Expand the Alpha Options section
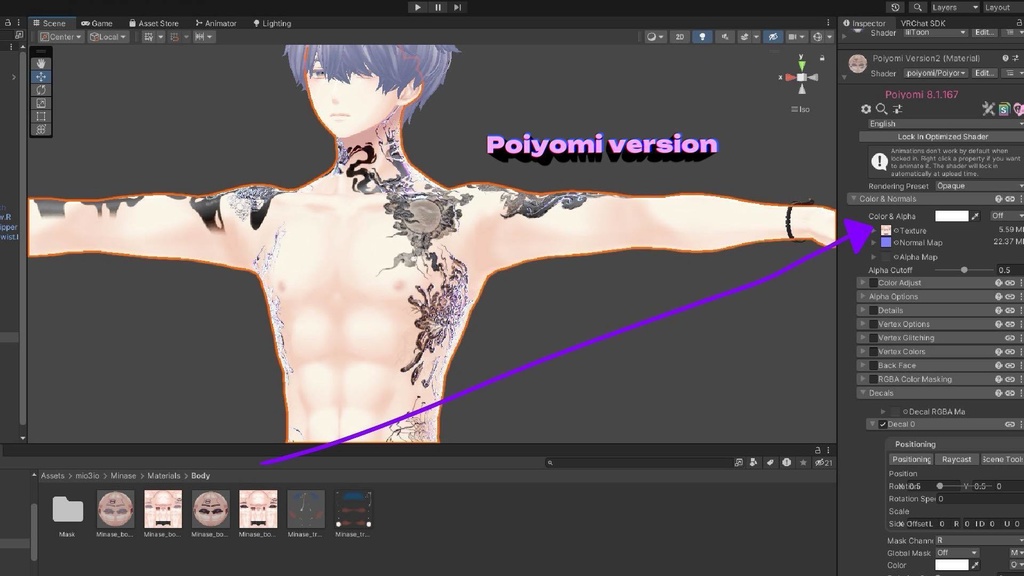This screenshot has height=576, width=1024. pos(863,296)
